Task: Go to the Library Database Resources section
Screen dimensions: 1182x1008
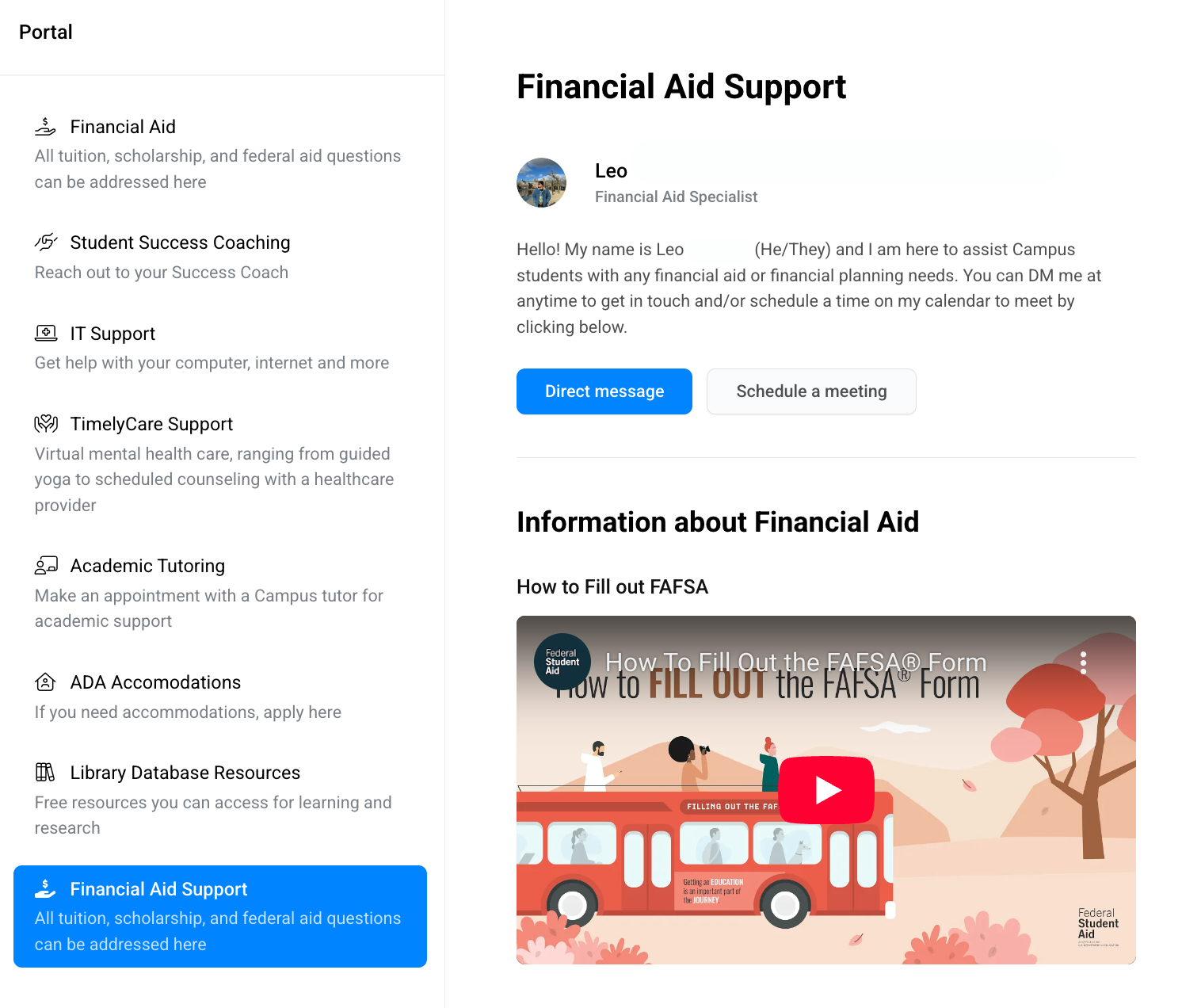Action: click(220, 800)
